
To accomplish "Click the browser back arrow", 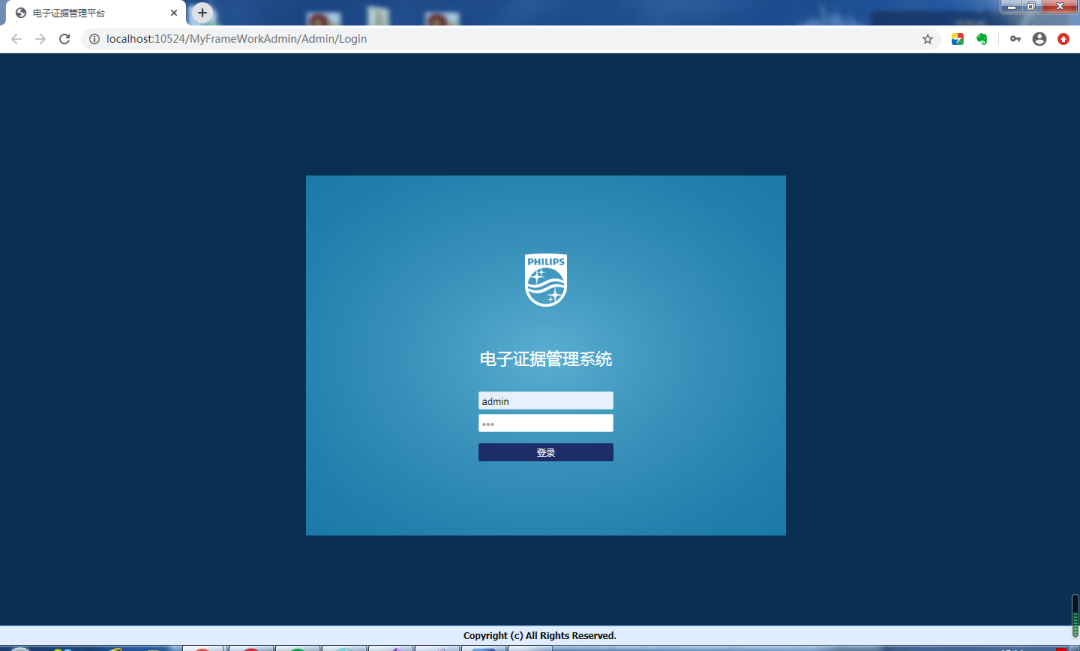I will [17, 39].
